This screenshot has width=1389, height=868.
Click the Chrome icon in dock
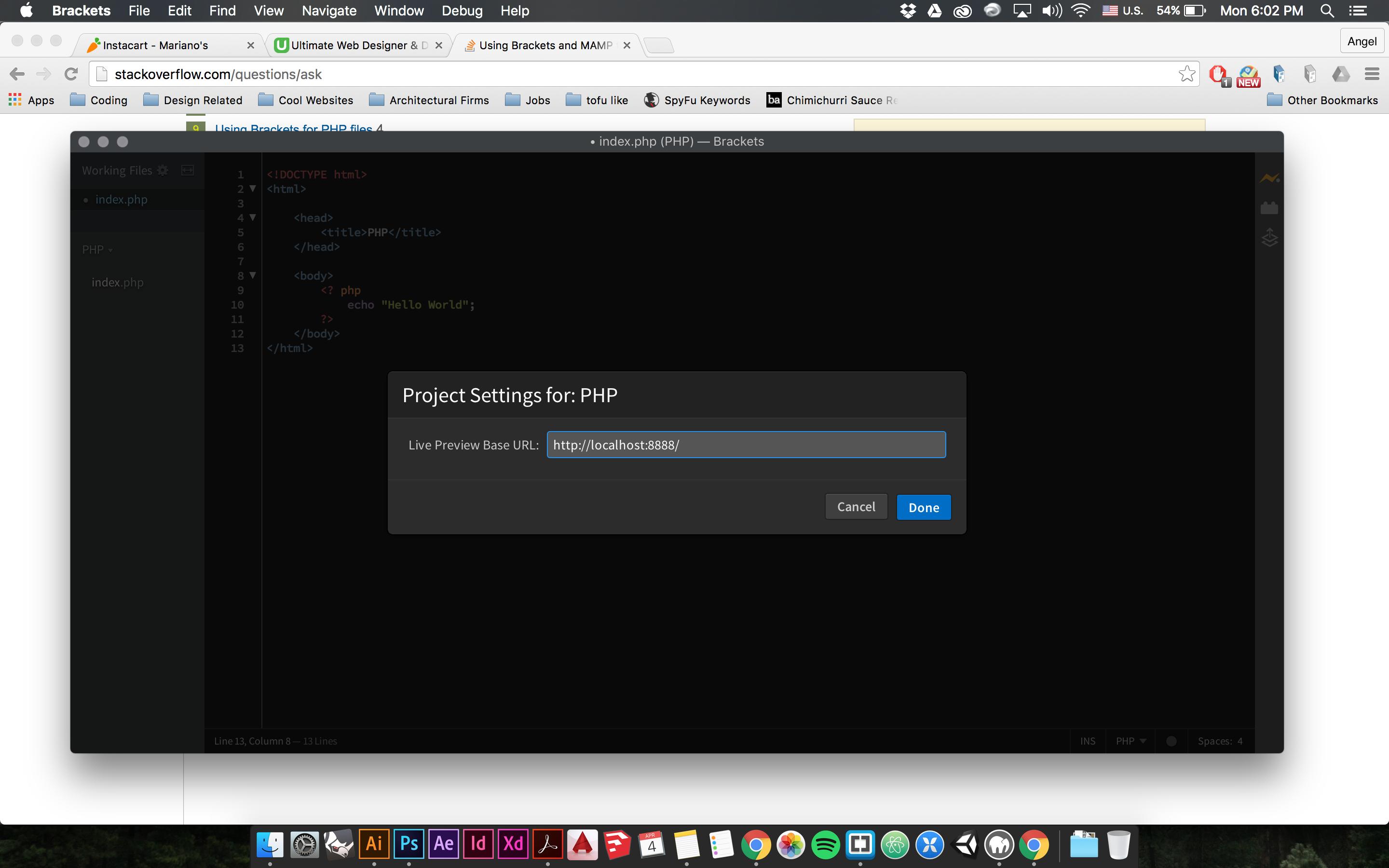coord(757,844)
